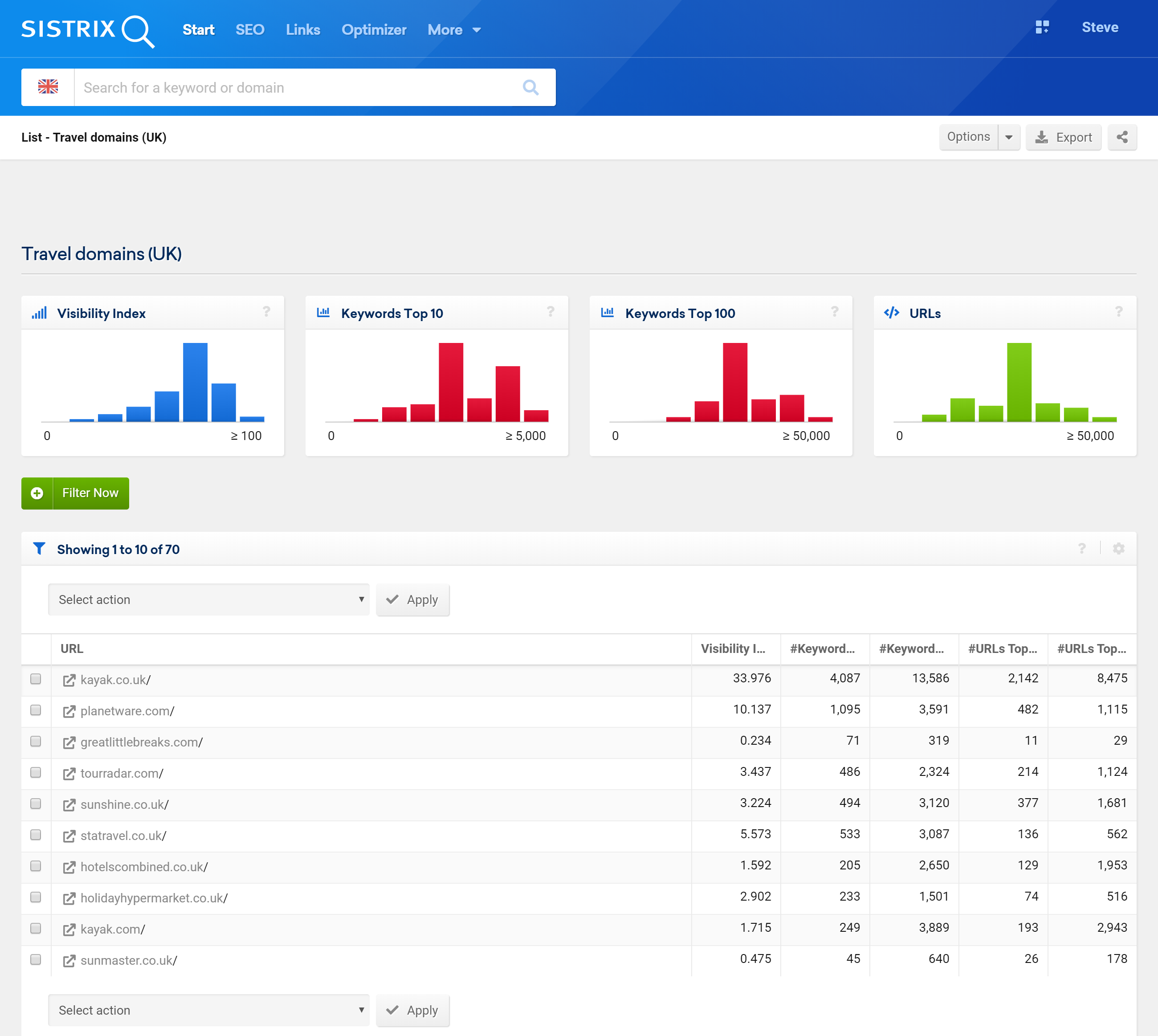Click tallest blue Visibility Index bar

(195, 382)
